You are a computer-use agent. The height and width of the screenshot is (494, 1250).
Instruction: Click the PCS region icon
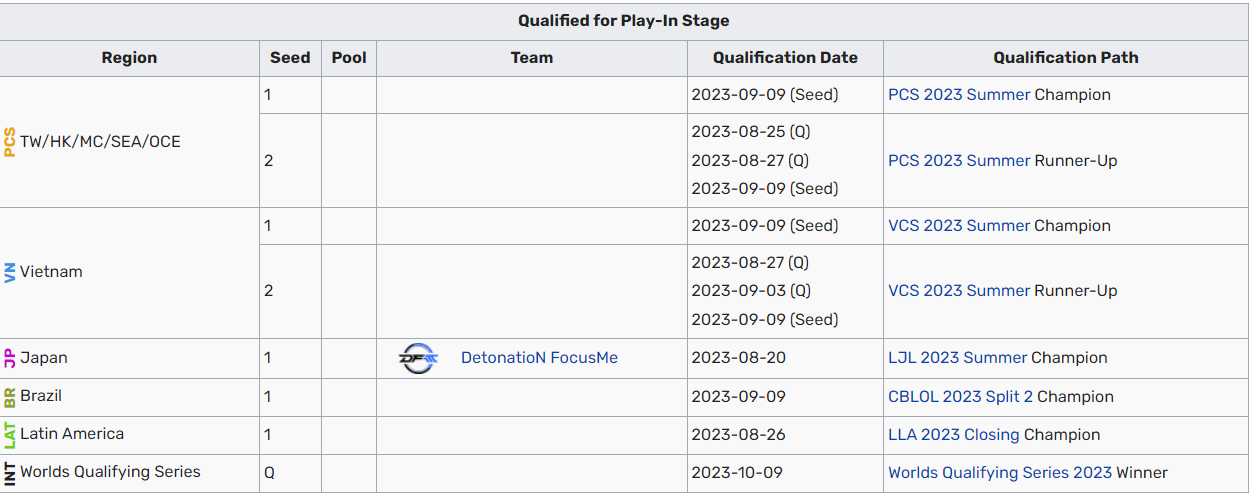(10, 142)
